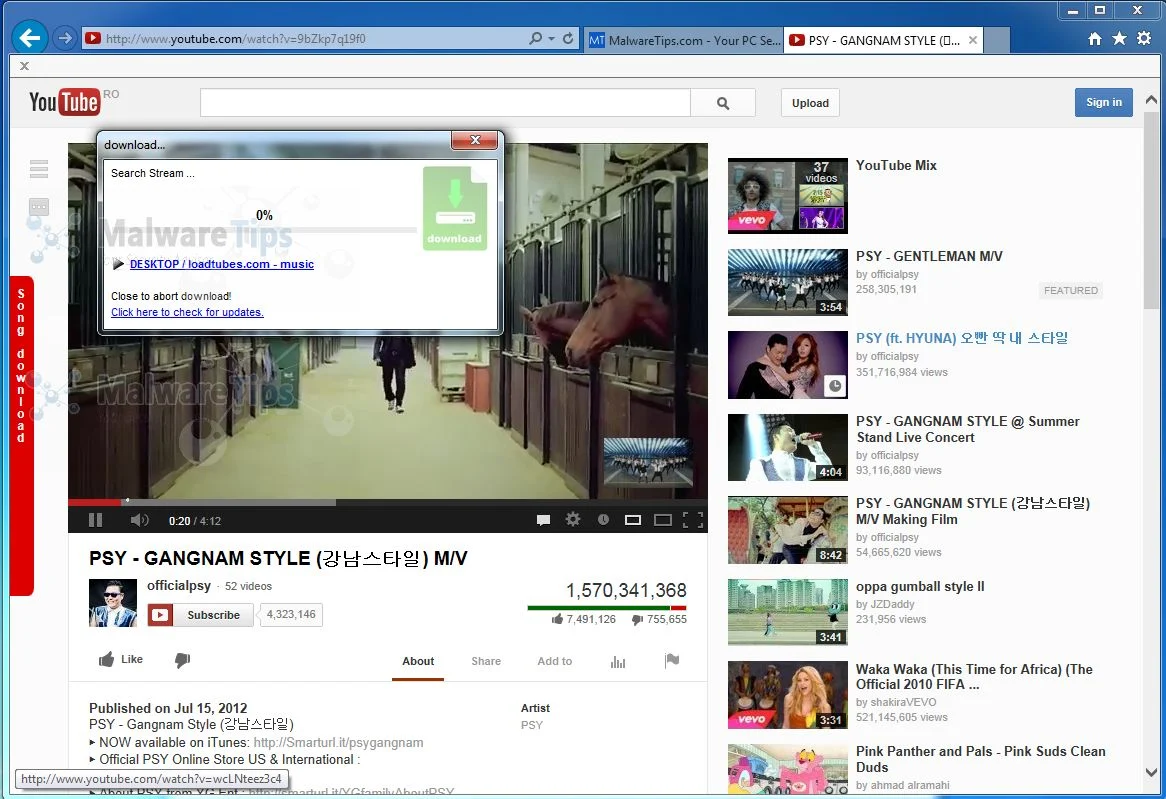The width and height of the screenshot is (1166, 799).
Task: Select the Share tab
Action: 486,661
